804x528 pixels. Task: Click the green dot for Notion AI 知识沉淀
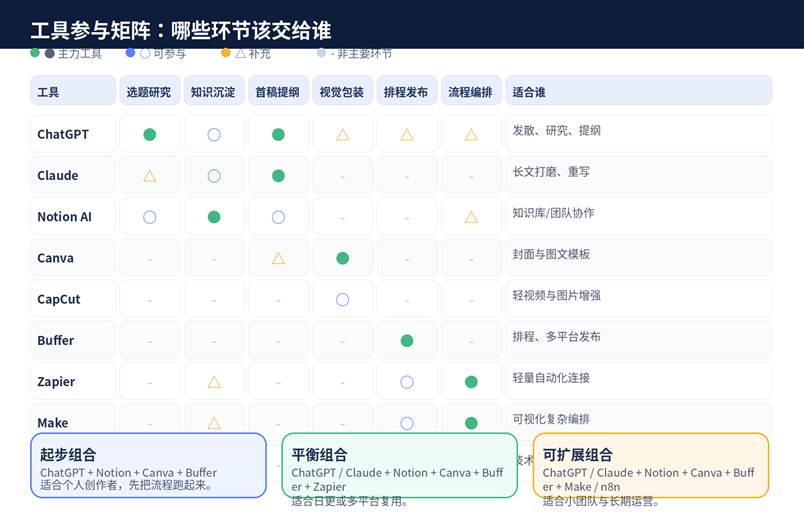[x=214, y=217]
